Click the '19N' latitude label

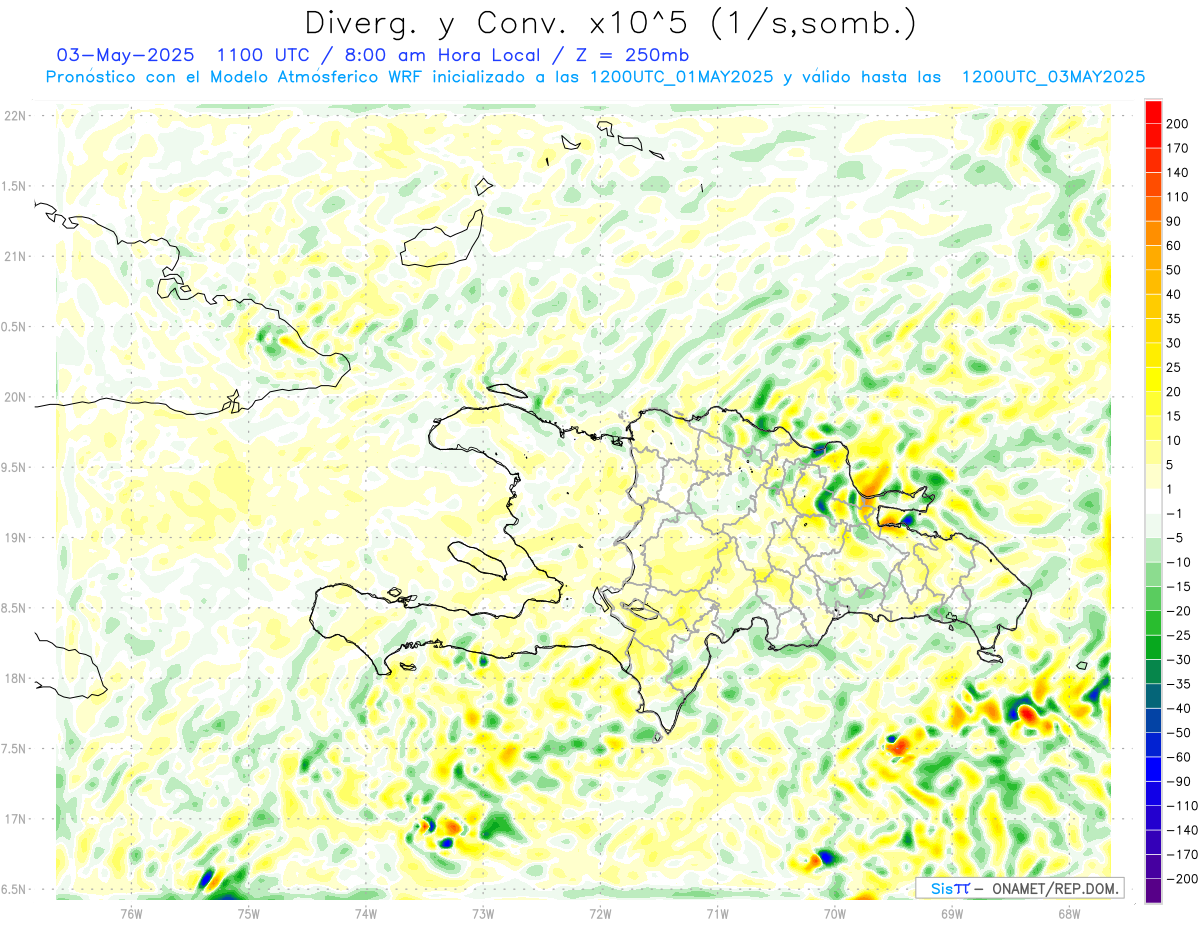(x=14, y=538)
